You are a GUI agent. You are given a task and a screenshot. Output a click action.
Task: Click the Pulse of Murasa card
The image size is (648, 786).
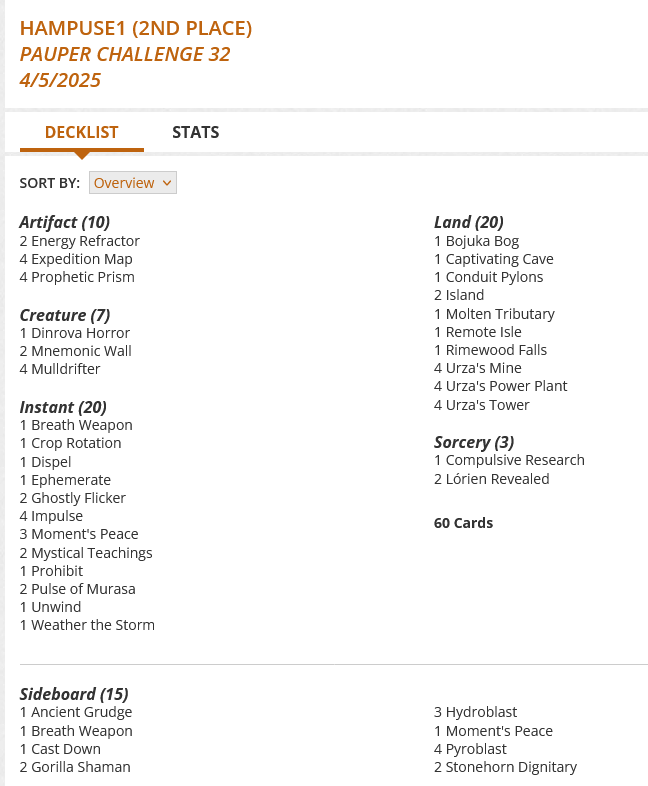pyautogui.click(x=83, y=589)
